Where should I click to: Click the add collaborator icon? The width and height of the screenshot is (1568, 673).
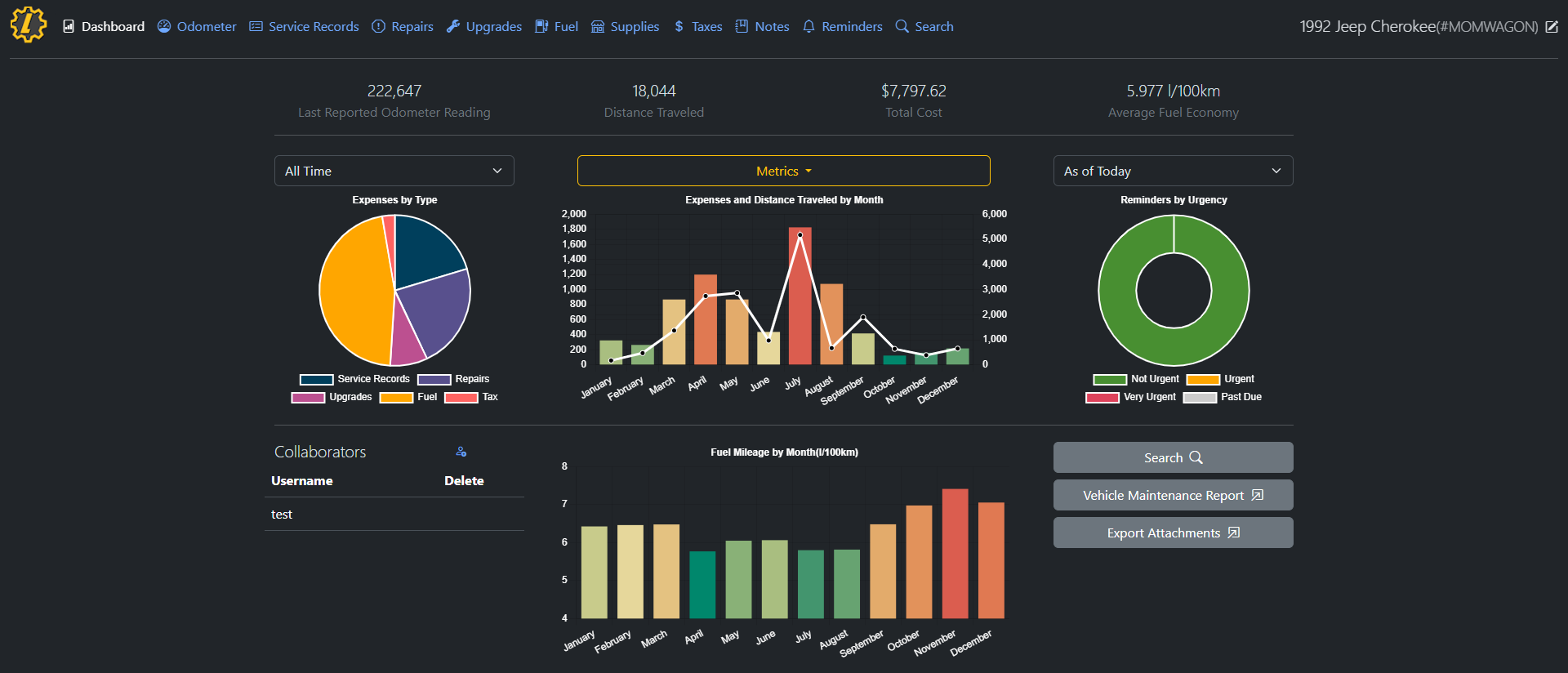(x=461, y=452)
